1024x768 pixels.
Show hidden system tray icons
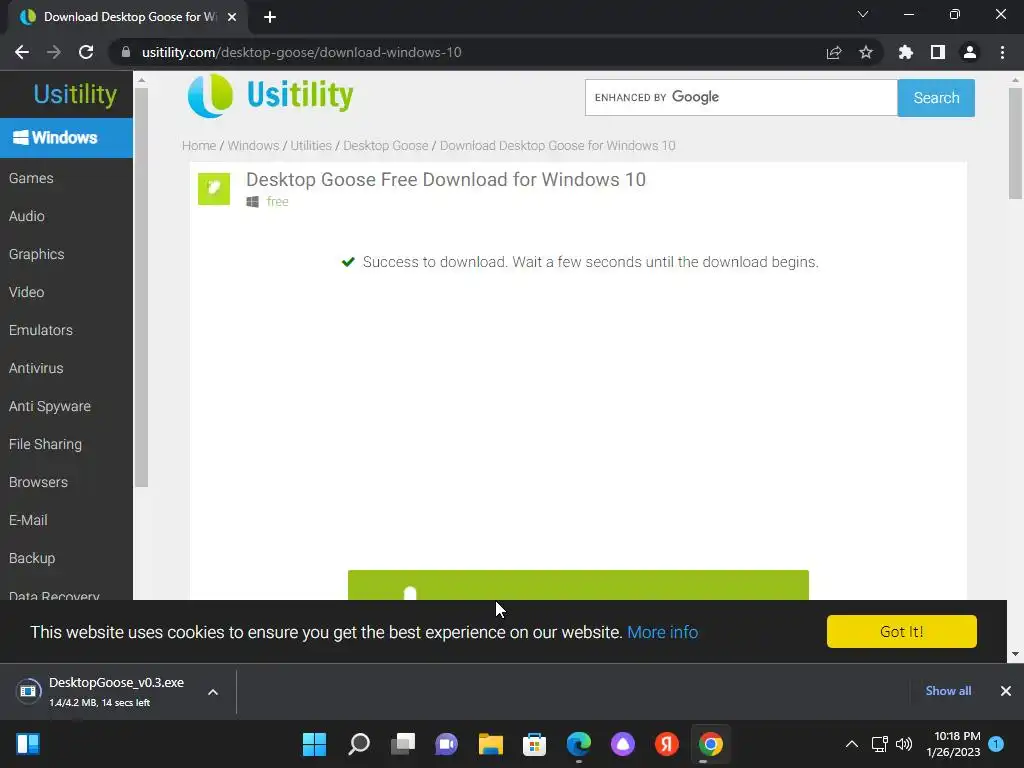(852, 744)
